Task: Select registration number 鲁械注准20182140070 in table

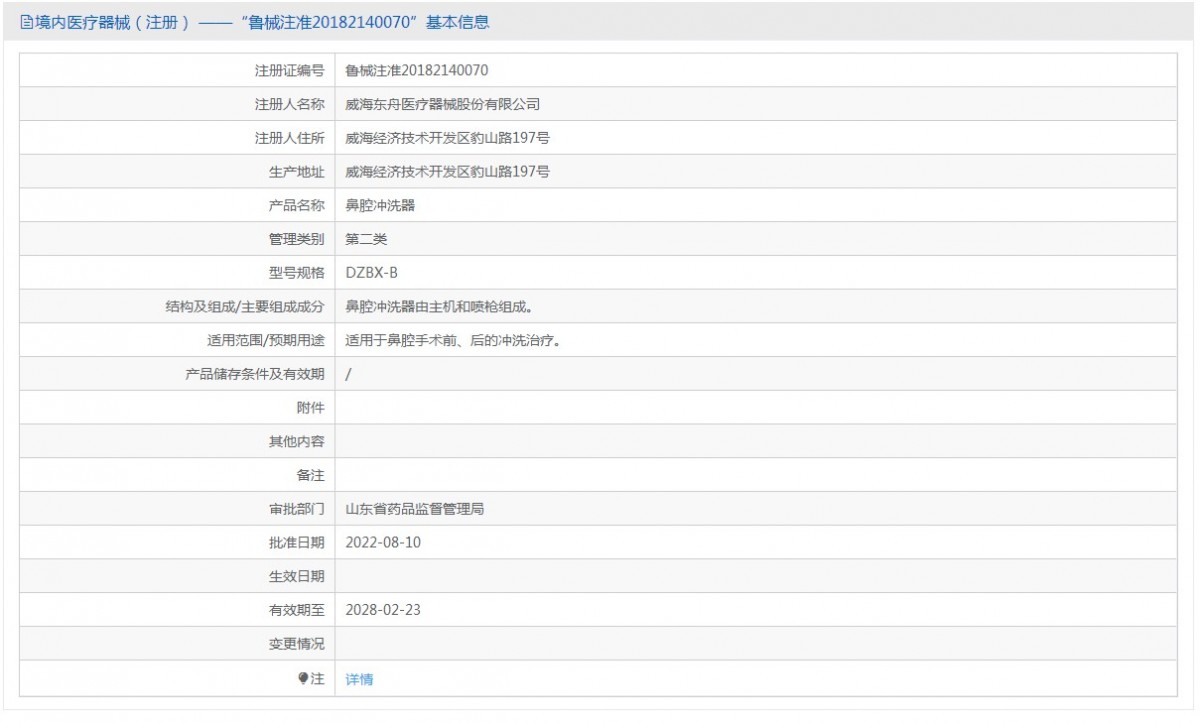Action: [x=417, y=70]
